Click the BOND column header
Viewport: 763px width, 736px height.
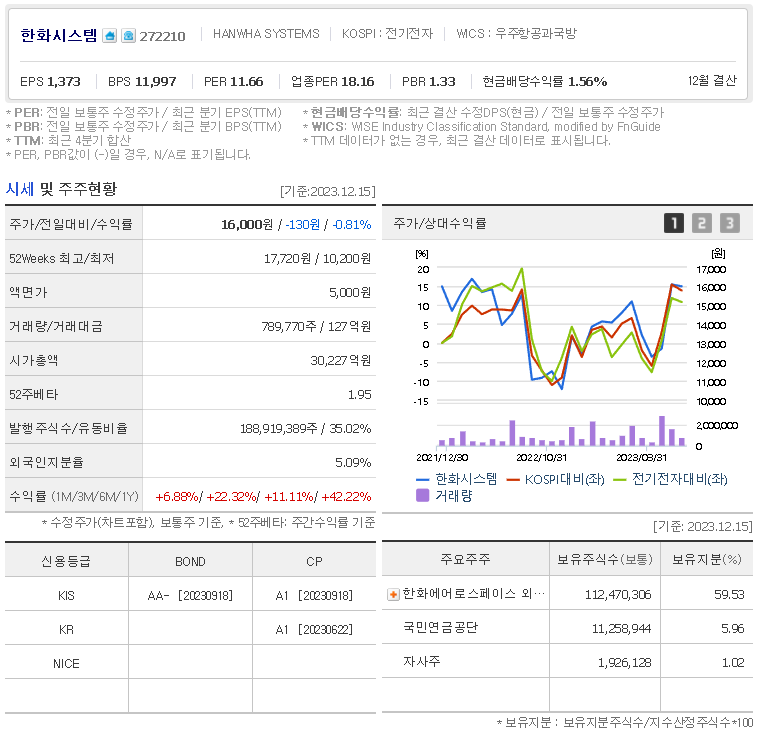point(190,561)
